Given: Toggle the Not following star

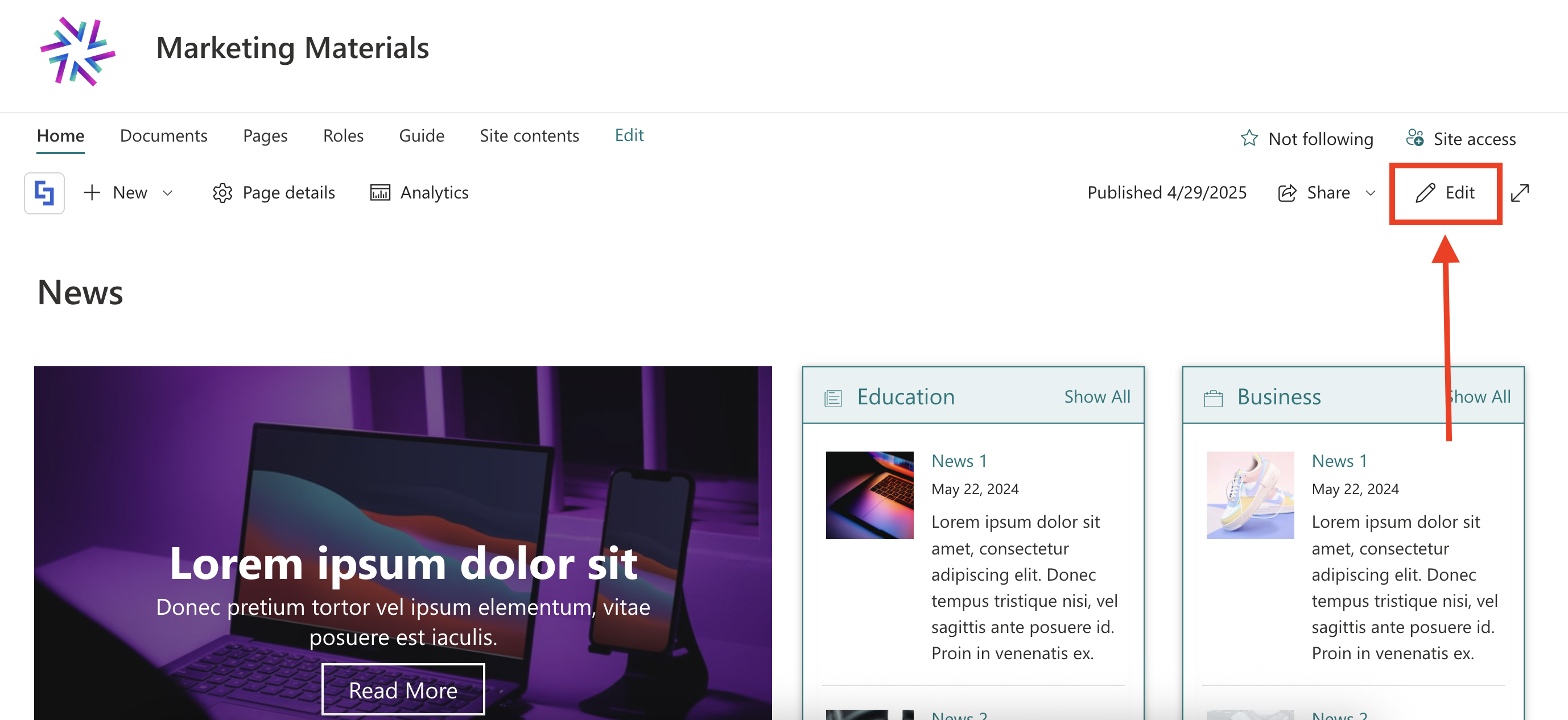Looking at the screenshot, I should (x=1249, y=138).
